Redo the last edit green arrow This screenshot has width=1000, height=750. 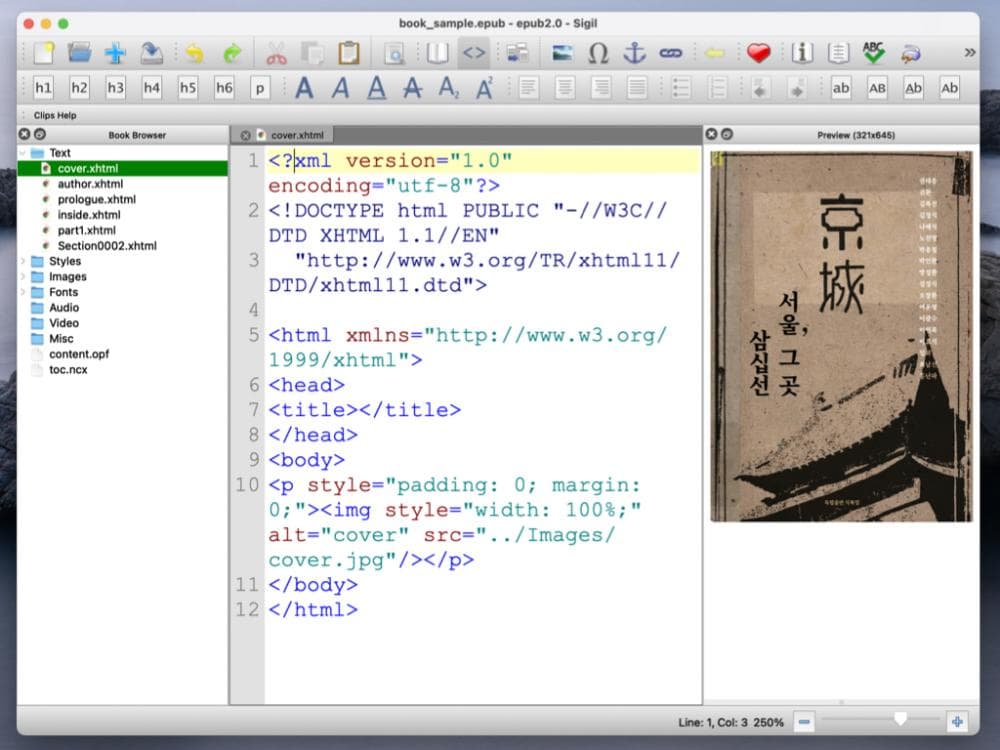(x=232, y=53)
